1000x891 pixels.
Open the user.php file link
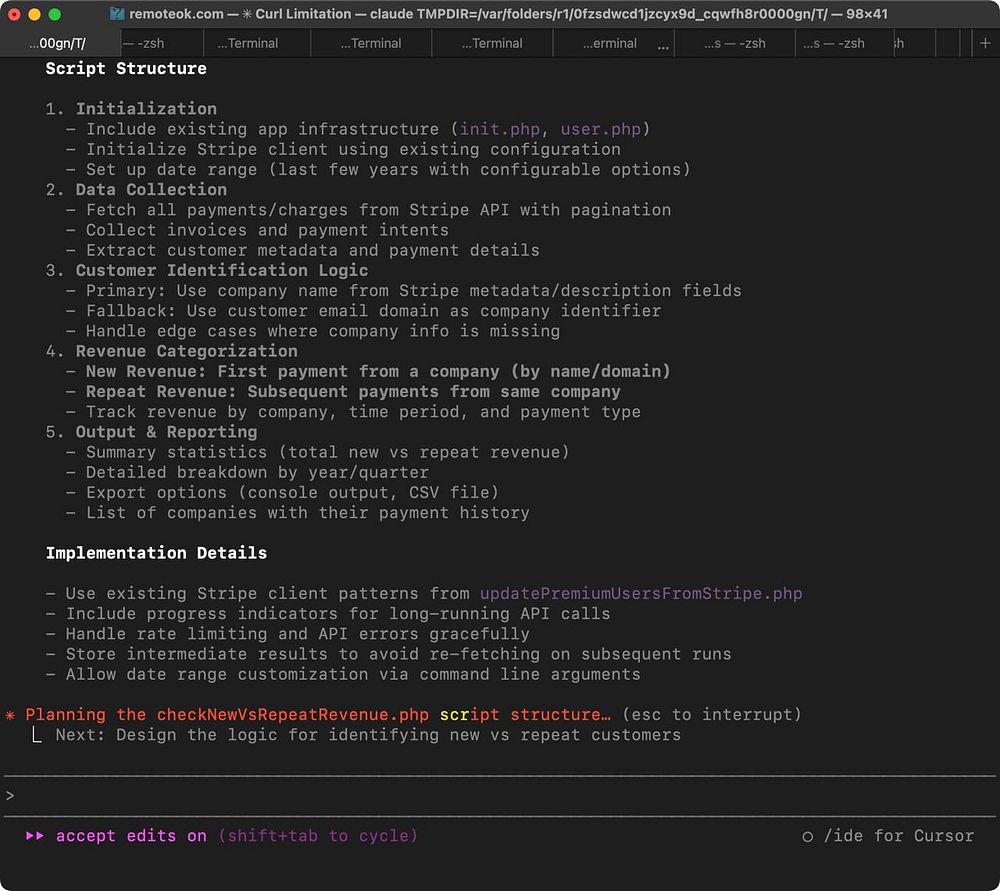click(600, 129)
